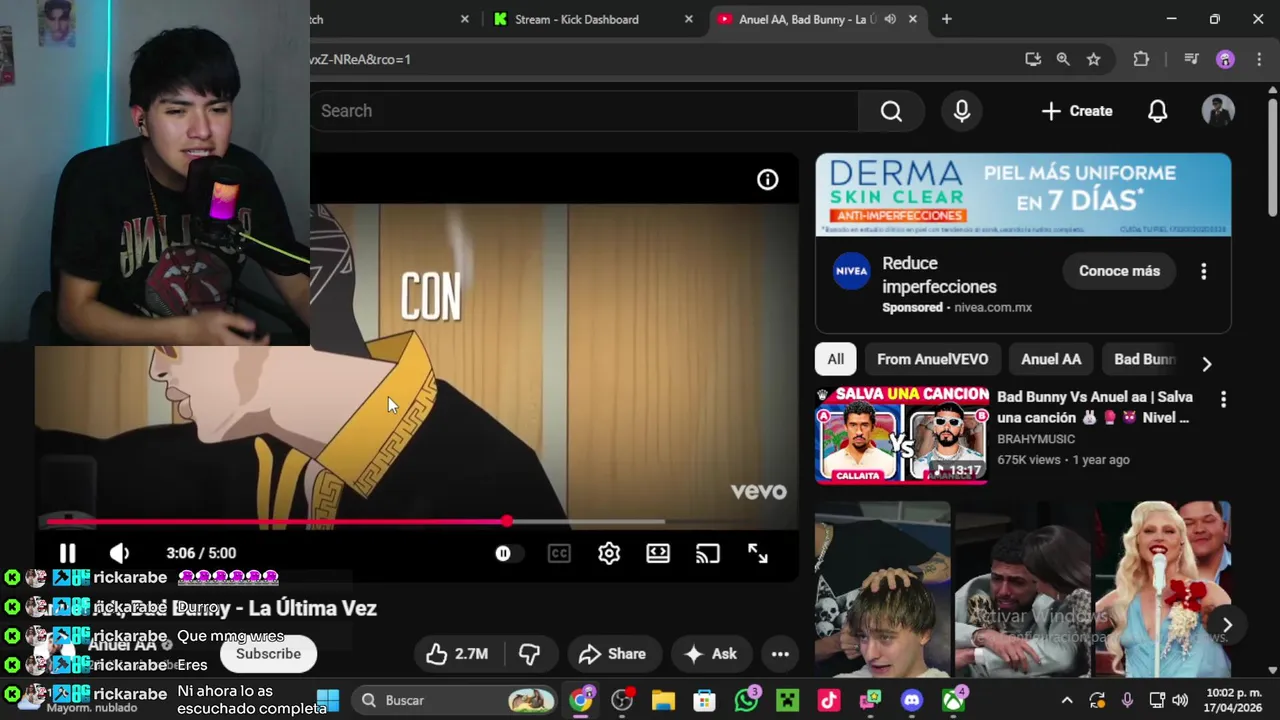1280x720 pixels.
Task: Bookmark this page with the star
Action: [1094, 59]
